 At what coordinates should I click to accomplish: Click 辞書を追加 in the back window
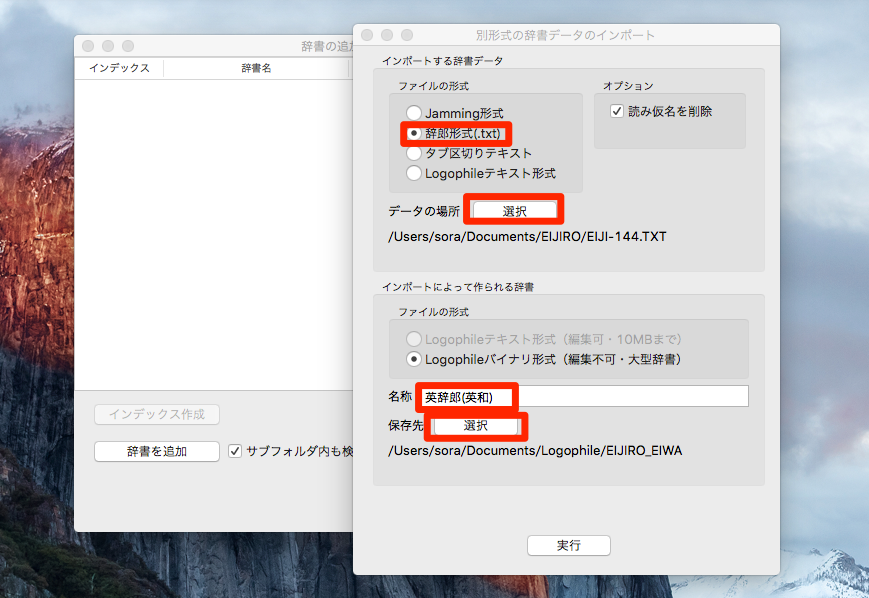click(157, 451)
